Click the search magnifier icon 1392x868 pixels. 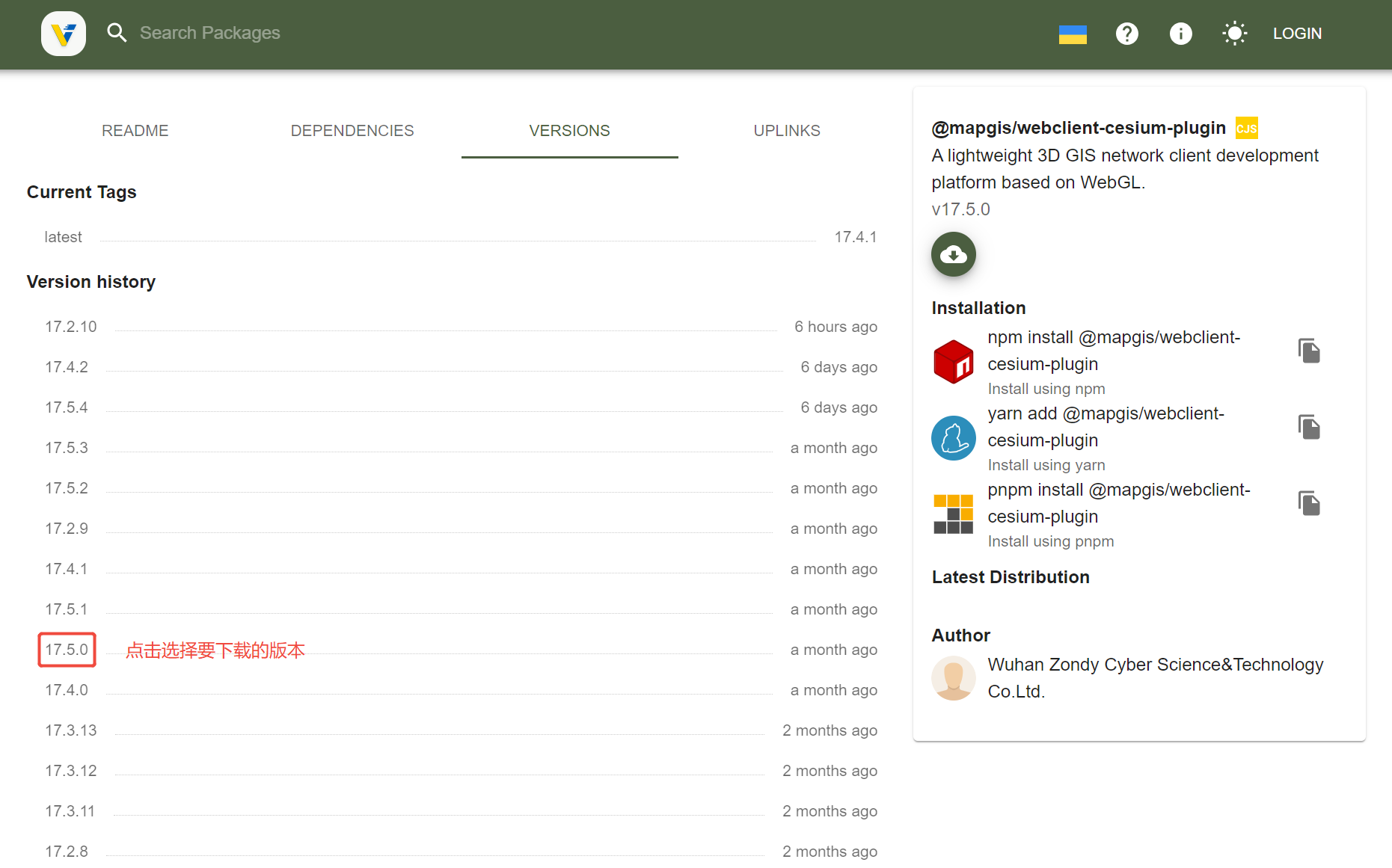coord(117,33)
